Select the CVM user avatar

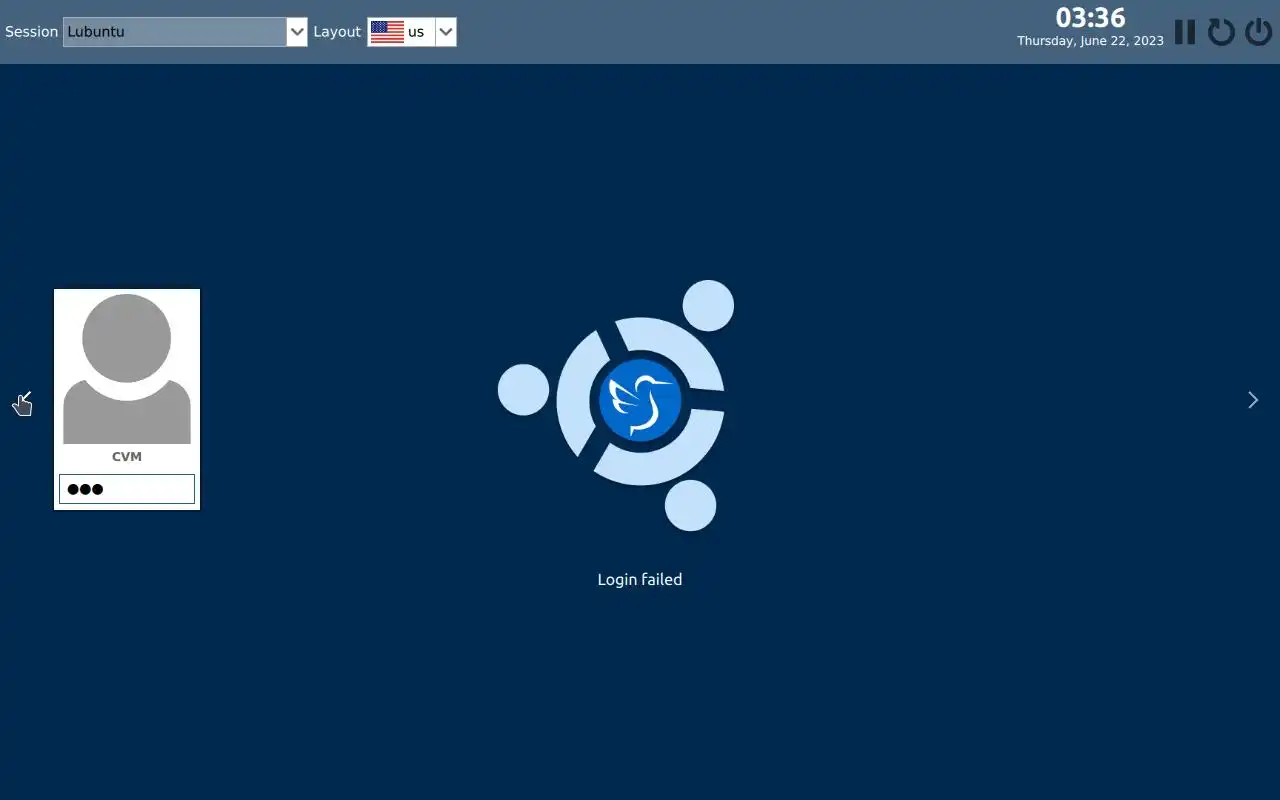pyautogui.click(x=127, y=369)
